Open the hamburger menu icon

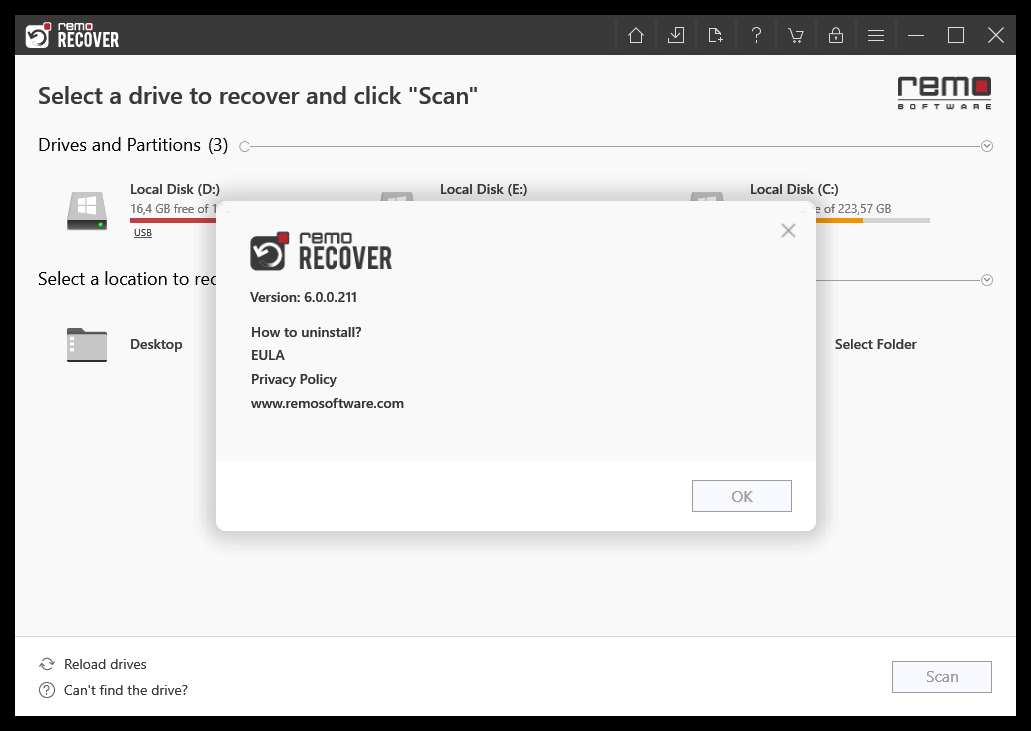876,35
